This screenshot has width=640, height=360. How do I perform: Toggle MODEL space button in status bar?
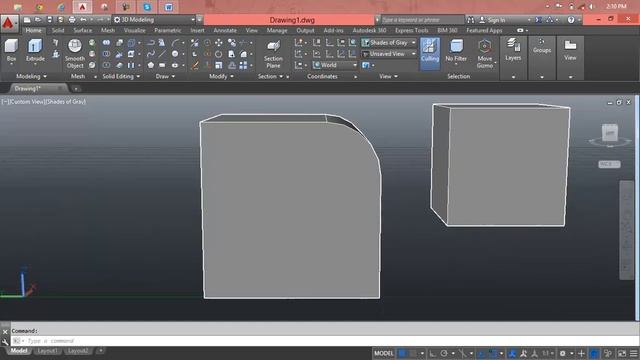coord(384,353)
